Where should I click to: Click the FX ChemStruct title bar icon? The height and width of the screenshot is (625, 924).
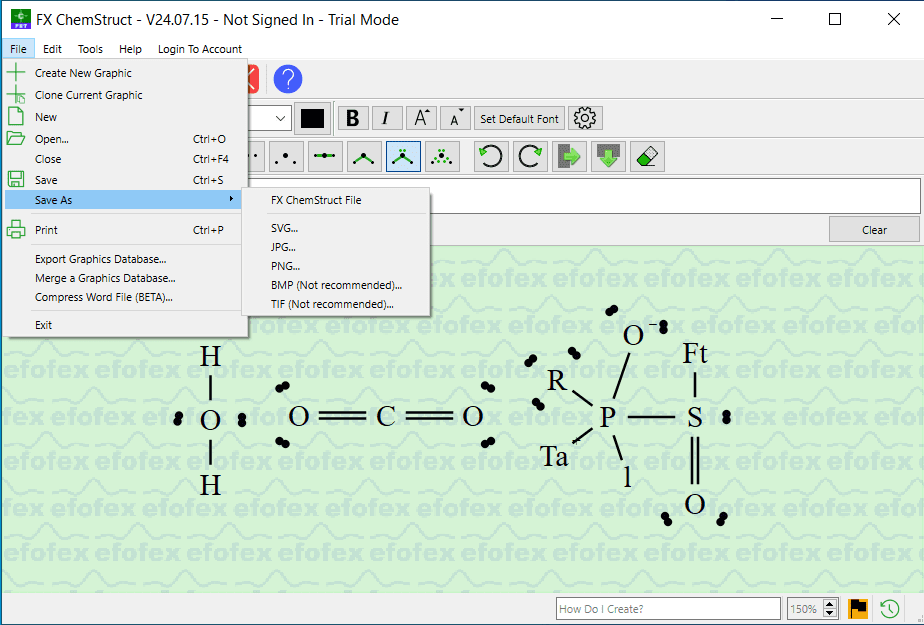click(21, 19)
